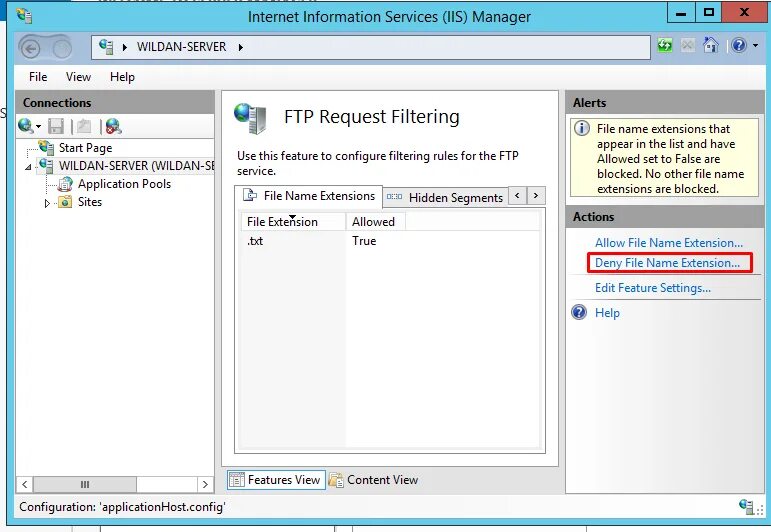Go forward with the navigation arrow
Screen dimensions: 771x532
click(62, 48)
